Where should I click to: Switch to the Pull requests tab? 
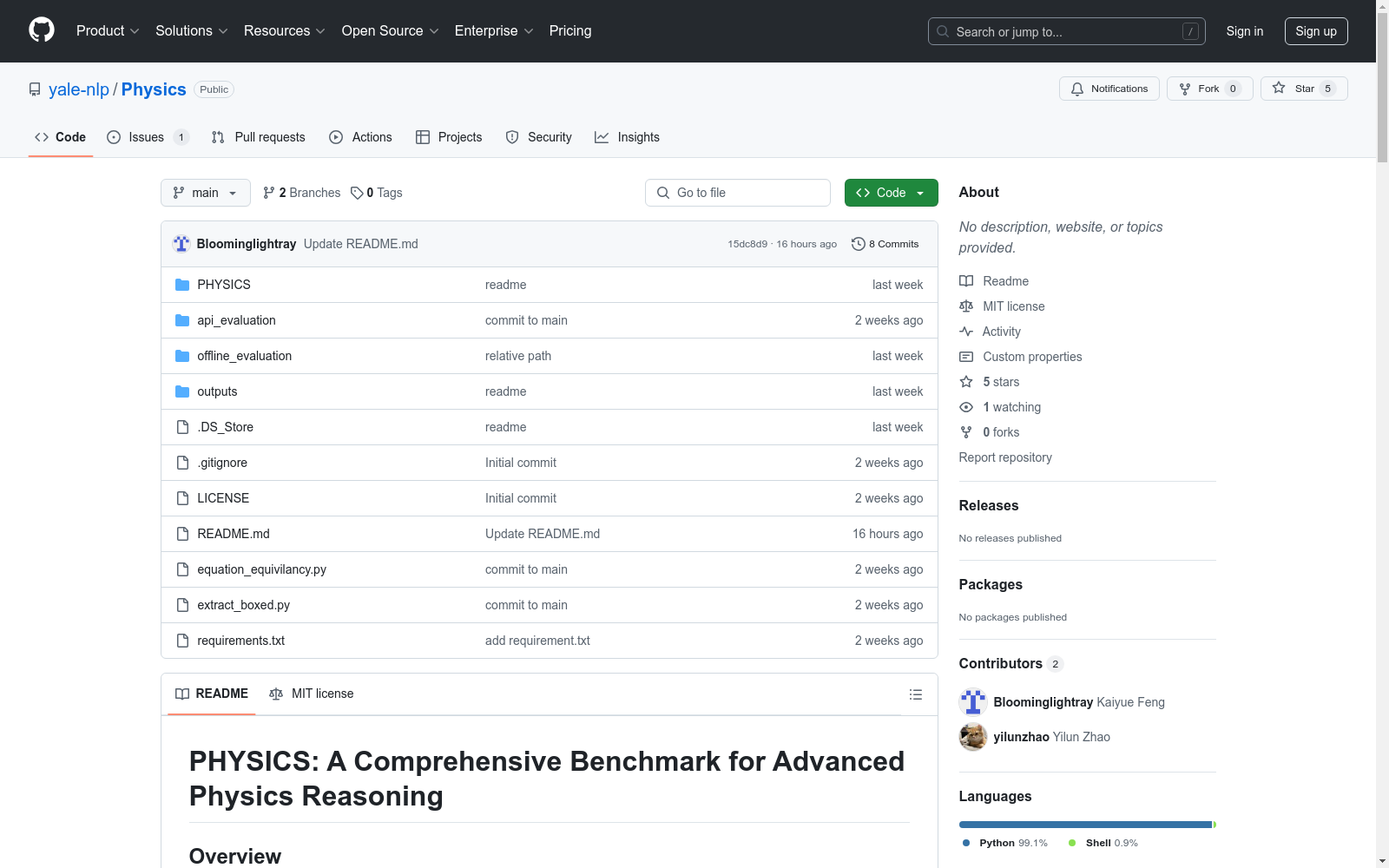tap(259, 137)
